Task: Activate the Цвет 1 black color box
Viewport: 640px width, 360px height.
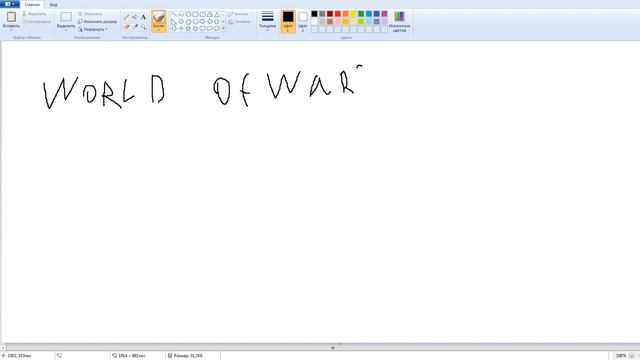Action: click(288, 21)
